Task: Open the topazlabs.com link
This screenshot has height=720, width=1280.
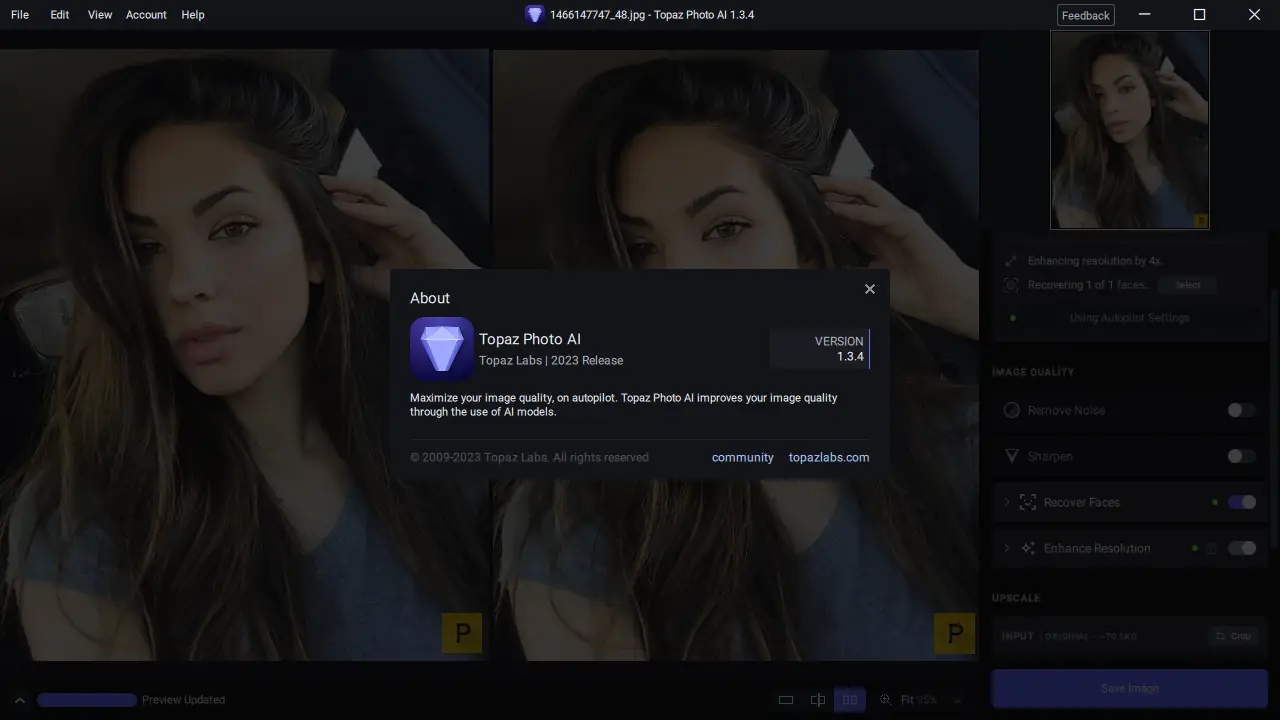Action: (x=829, y=457)
